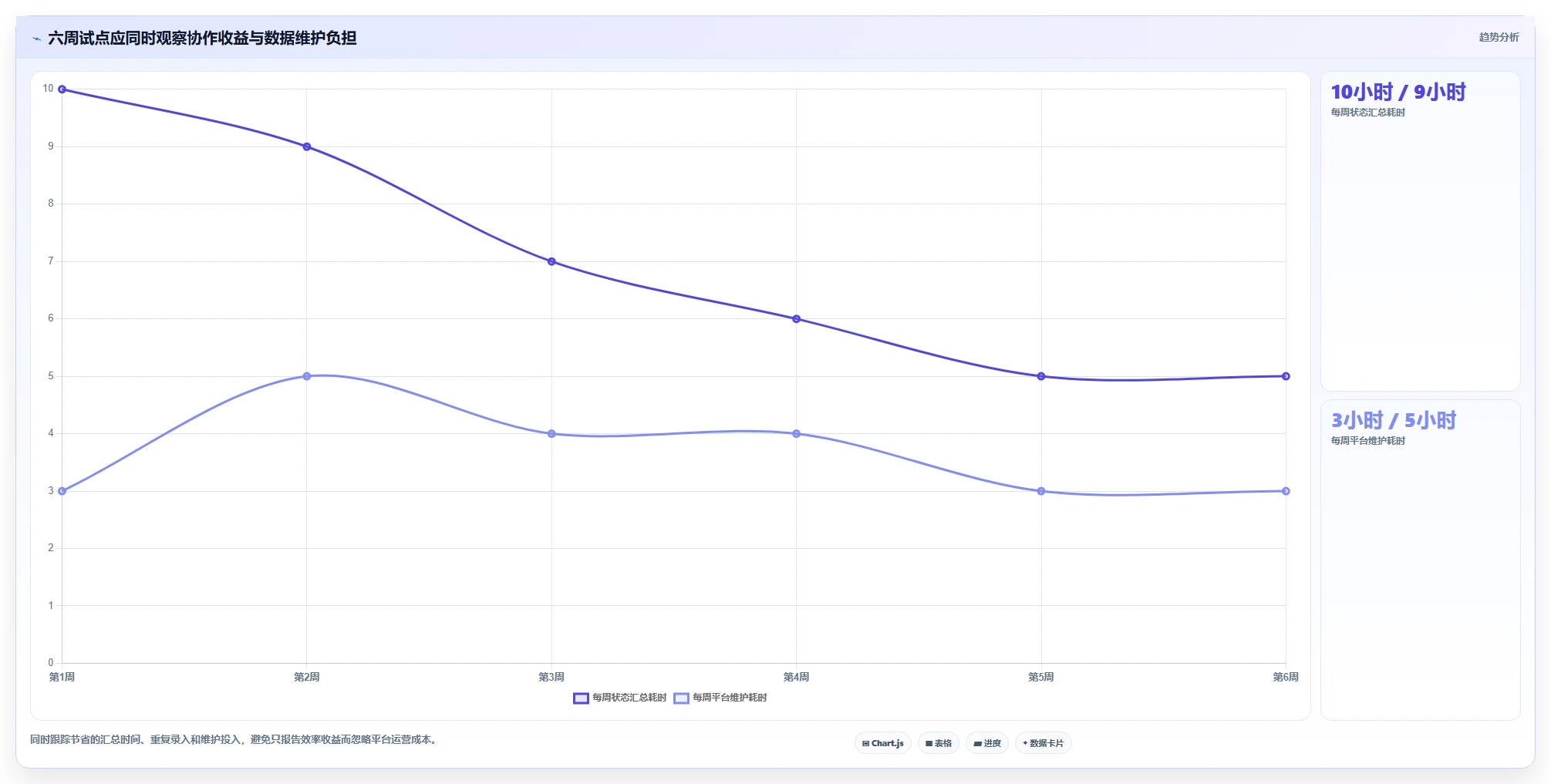Viewport: 1551px width, 784px height.
Task: Select the 表格 chip
Action: [x=939, y=743]
